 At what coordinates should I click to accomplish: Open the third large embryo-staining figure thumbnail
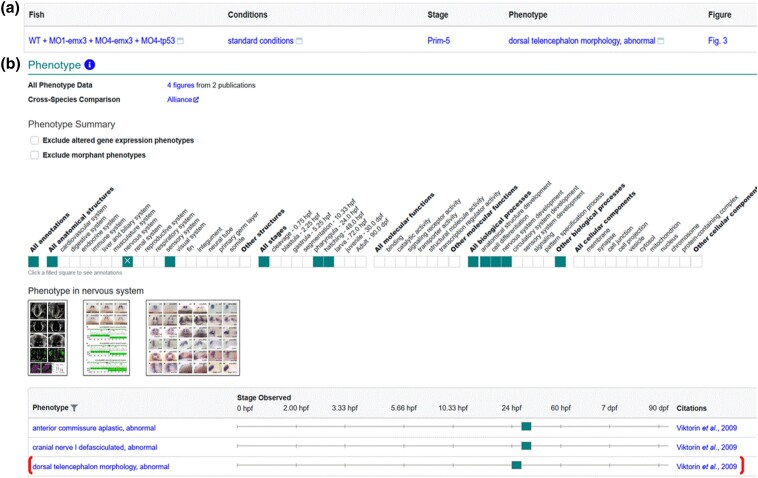pyautogui.click(x=193, y=337)
